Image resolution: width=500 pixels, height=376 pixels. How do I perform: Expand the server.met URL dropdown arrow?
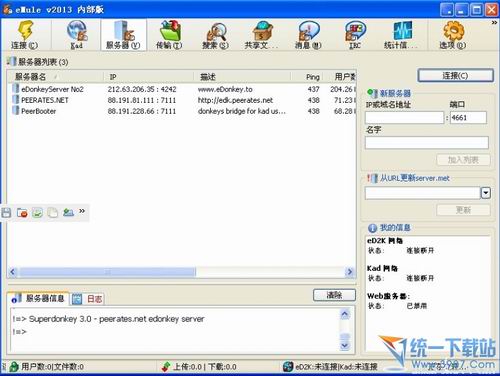485,193
